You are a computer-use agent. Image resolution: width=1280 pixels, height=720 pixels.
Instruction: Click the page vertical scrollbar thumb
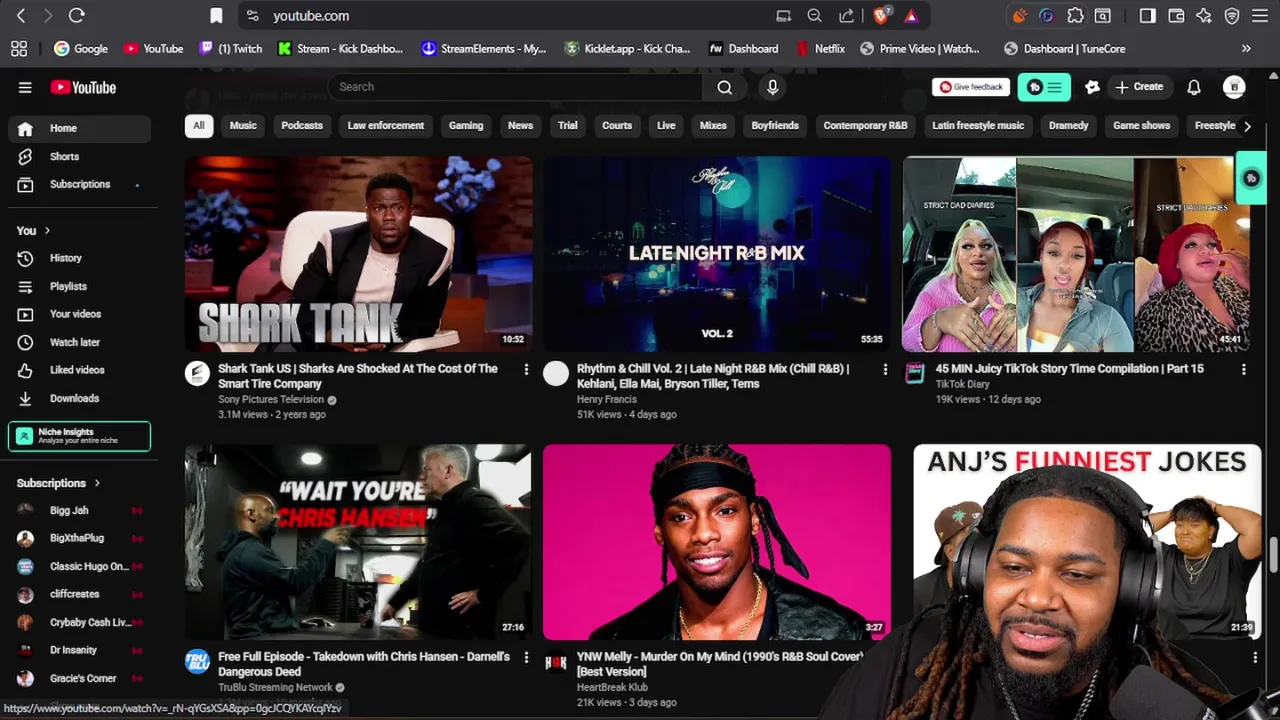point(1273,553)
